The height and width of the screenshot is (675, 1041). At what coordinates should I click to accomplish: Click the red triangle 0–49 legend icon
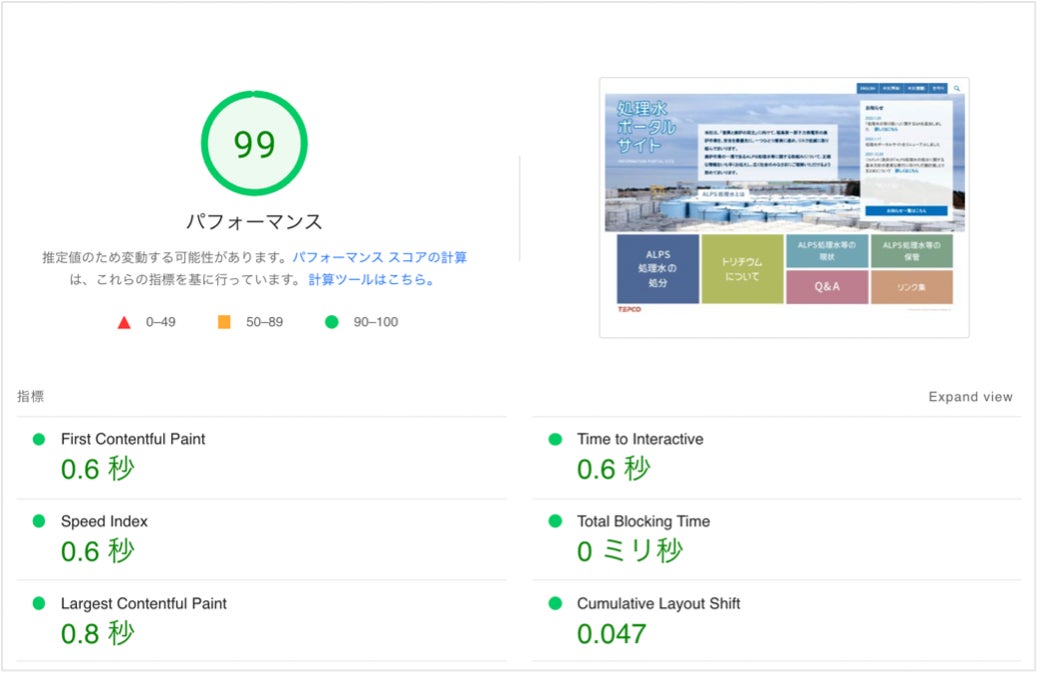(x=124, y=322)
